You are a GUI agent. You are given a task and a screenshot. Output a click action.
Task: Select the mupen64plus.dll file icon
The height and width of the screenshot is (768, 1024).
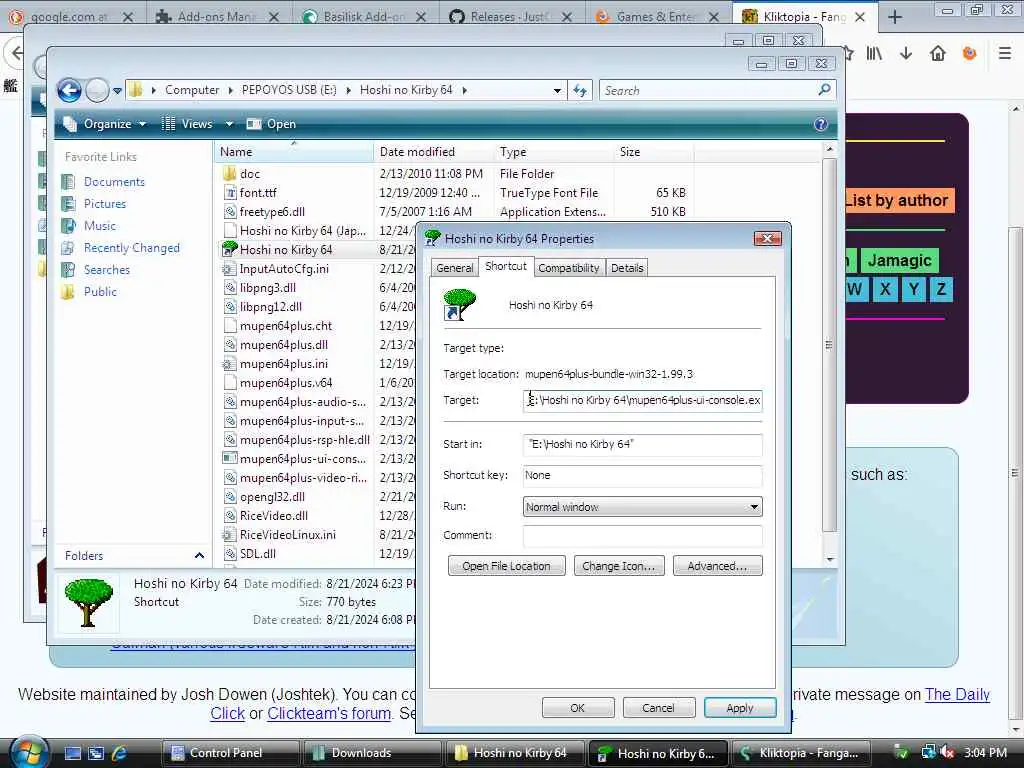tap(229, 345)
